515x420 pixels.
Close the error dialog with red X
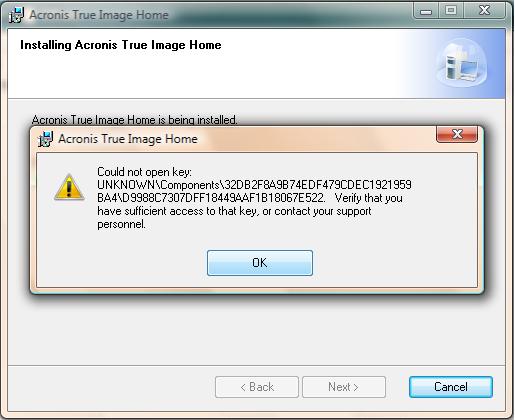(457, 134)
